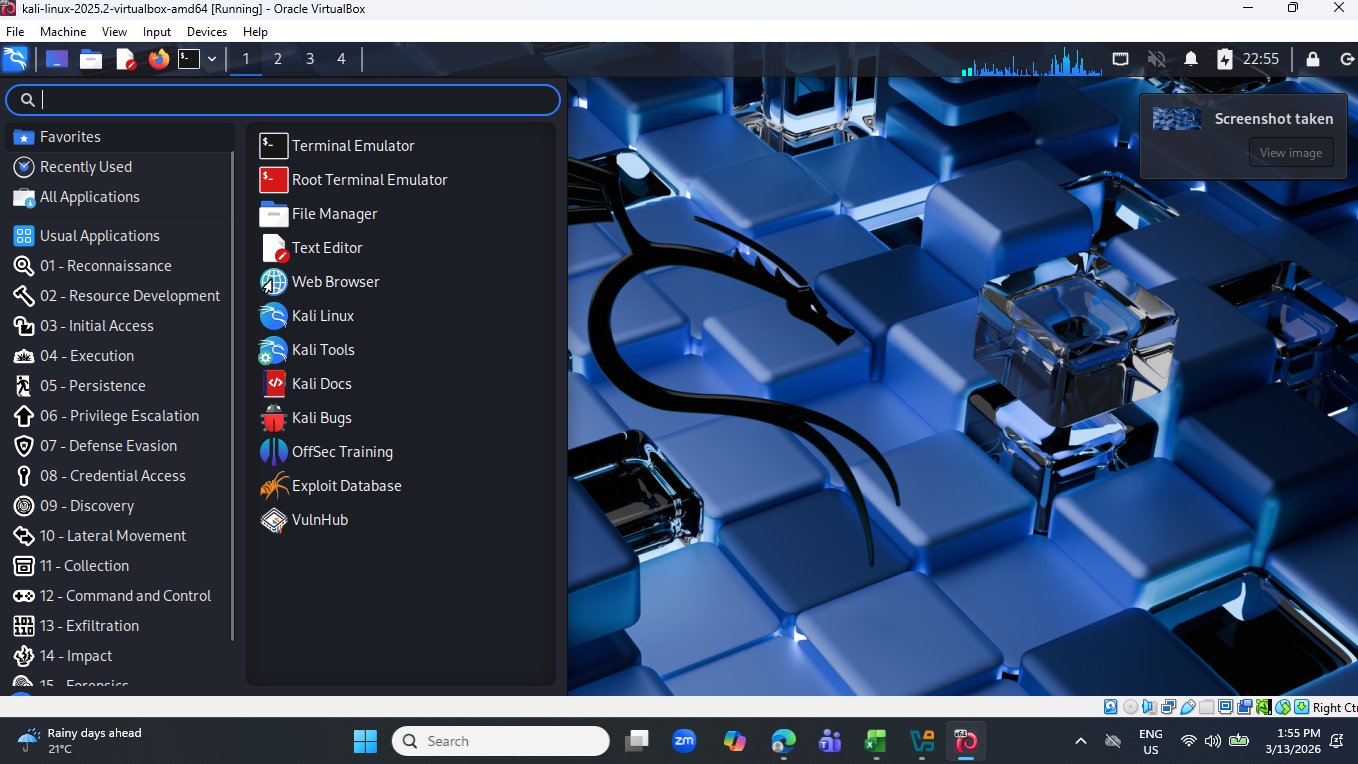Select the Favorites category
Screen dimensions: 1358x764
(x=120, y=137)
